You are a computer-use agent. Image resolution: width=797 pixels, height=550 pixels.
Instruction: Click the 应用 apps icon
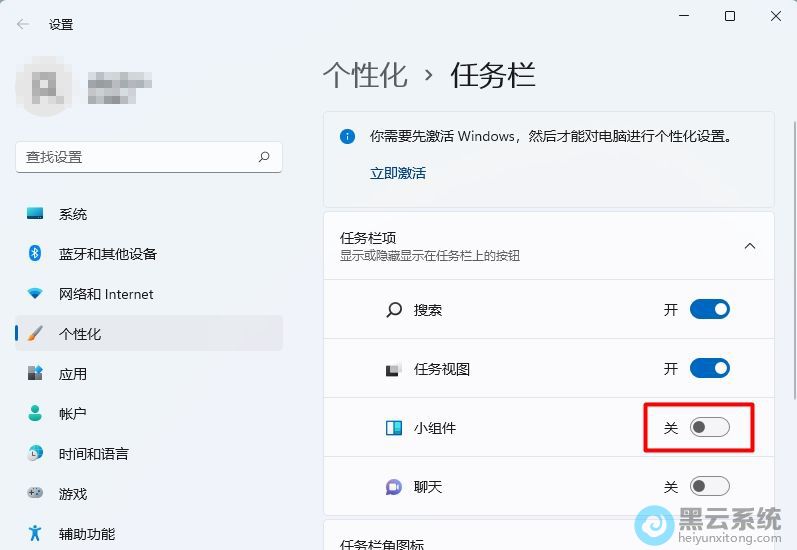36,374
